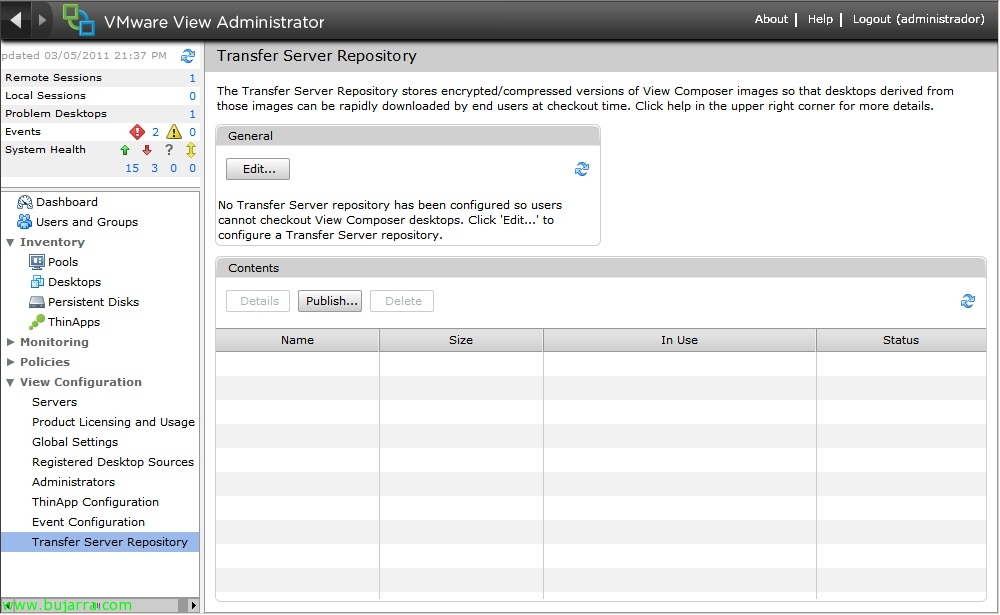Viewport: 1000px width, 615px height.
Task: Refresh the Contents panel
Action: coord(967,301)
